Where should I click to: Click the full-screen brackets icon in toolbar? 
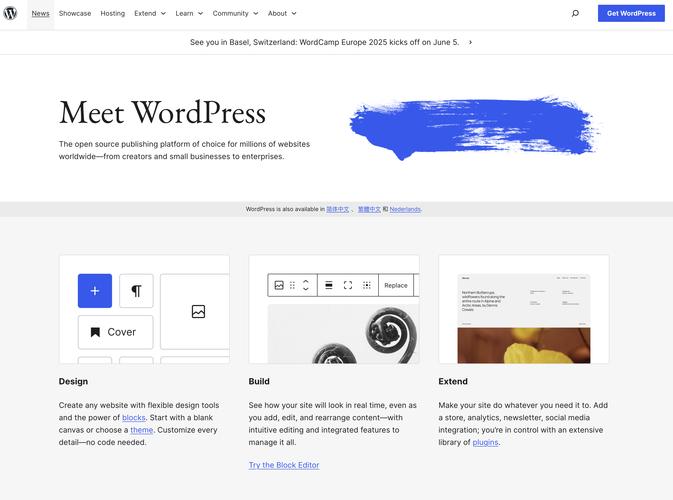click(x=348, y=285)
